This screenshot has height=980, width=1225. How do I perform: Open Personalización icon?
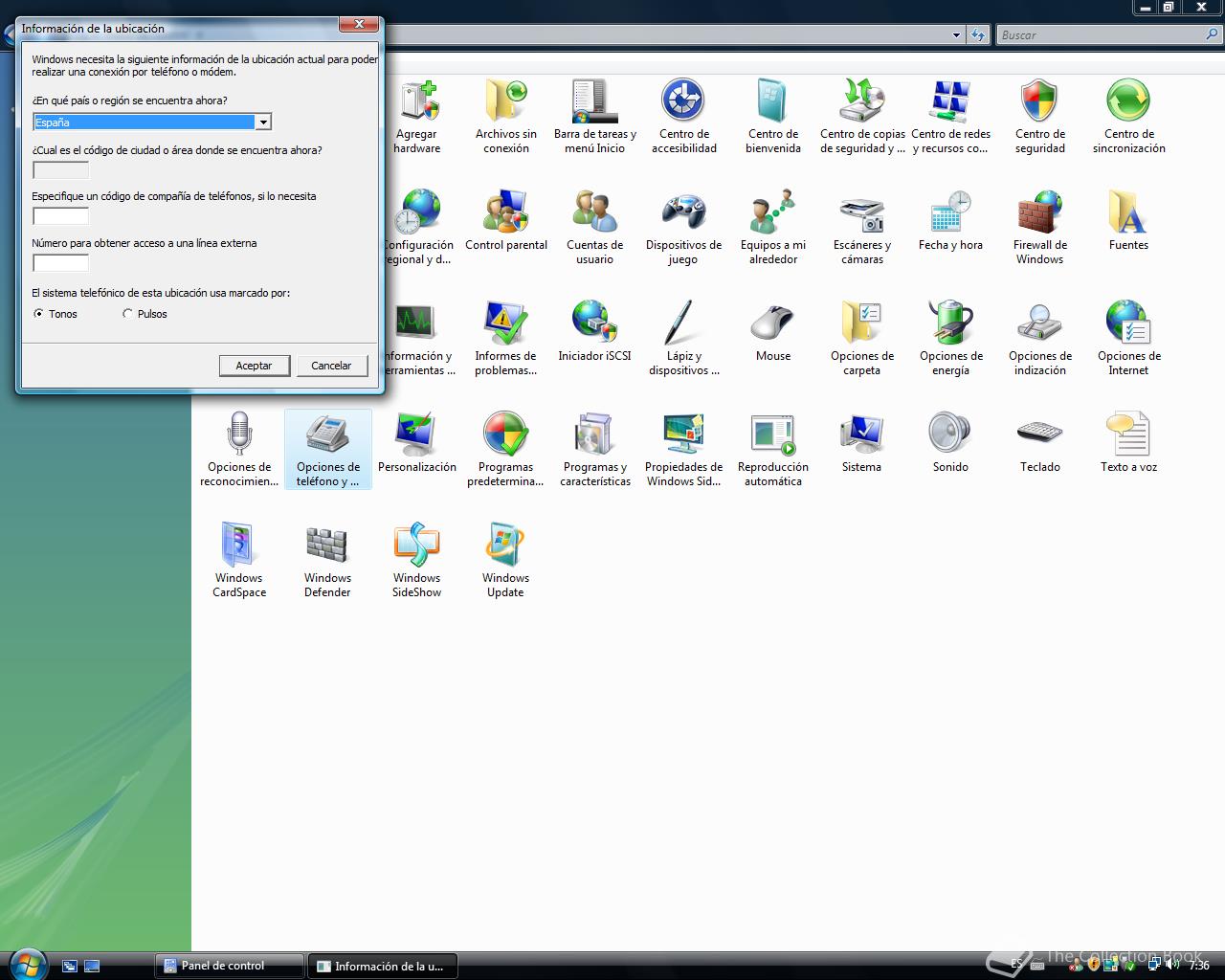pyautogui.click(x=417, y=442)
